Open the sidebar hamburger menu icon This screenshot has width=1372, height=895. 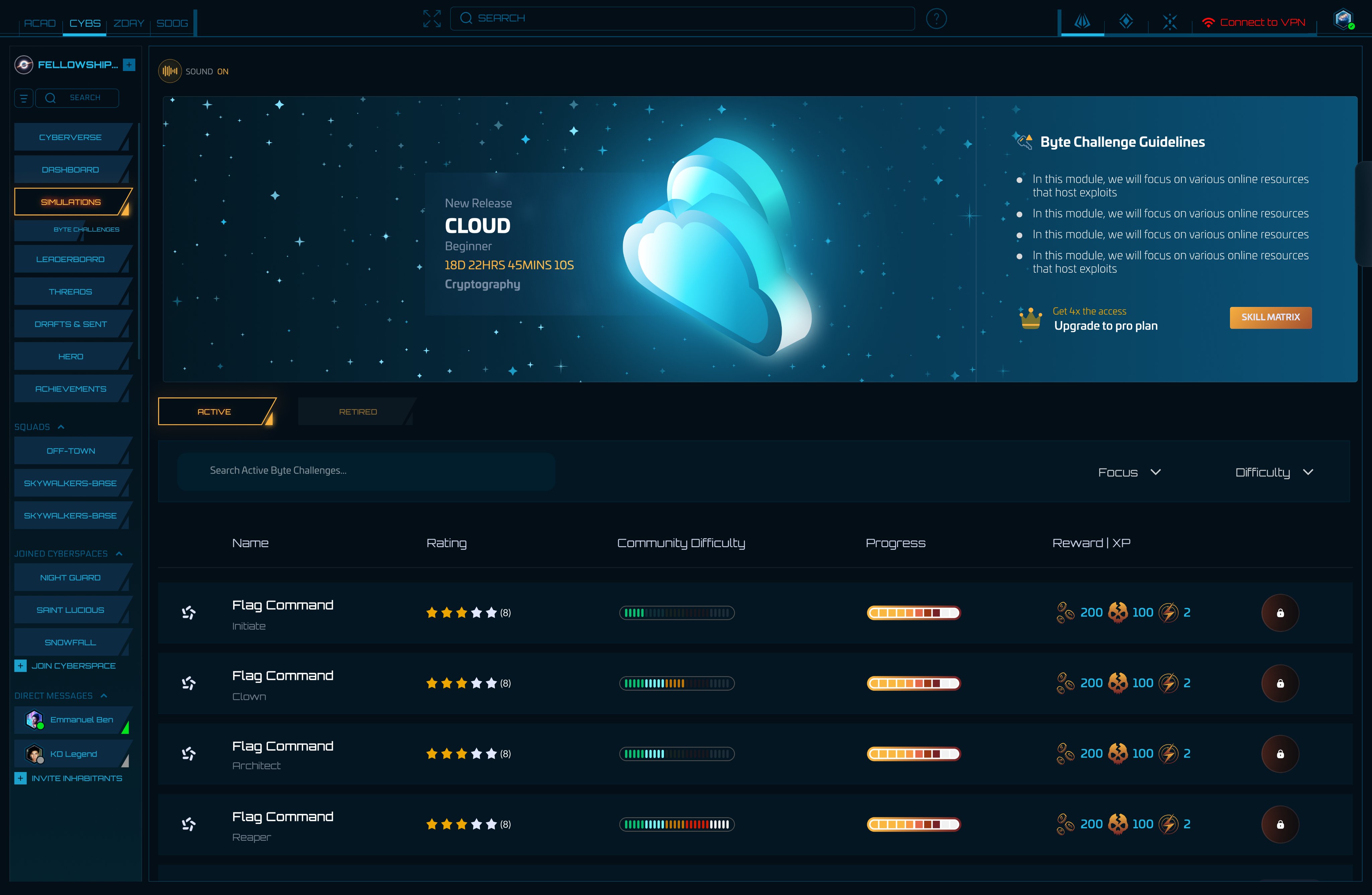[24, 98]
